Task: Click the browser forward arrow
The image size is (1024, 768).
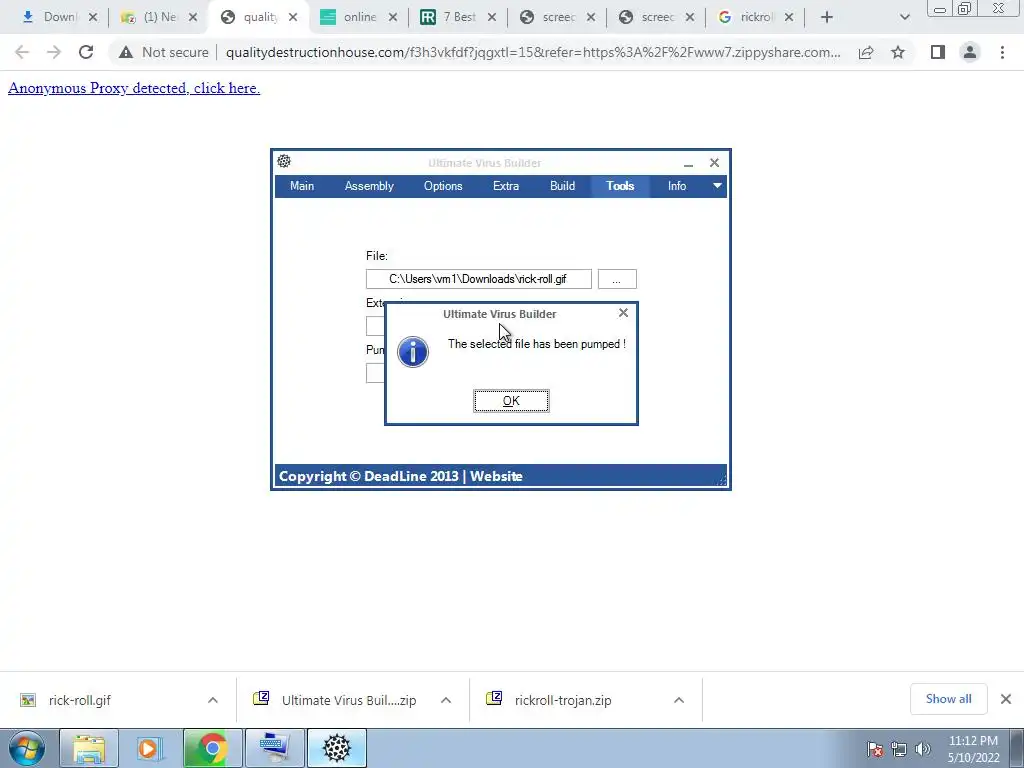Action: point(54,52)
